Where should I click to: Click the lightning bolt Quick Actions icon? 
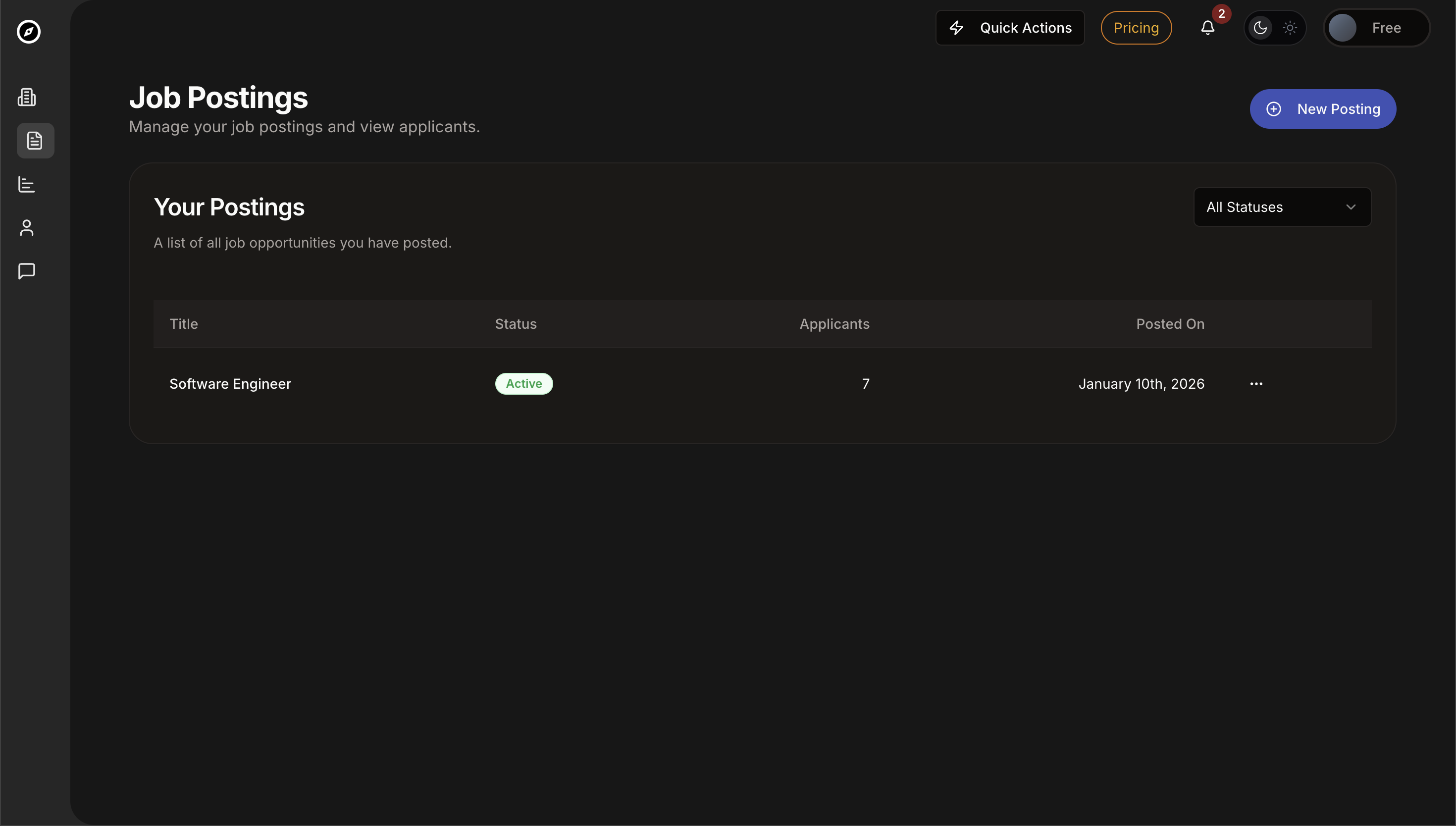[x=956, y=28]
